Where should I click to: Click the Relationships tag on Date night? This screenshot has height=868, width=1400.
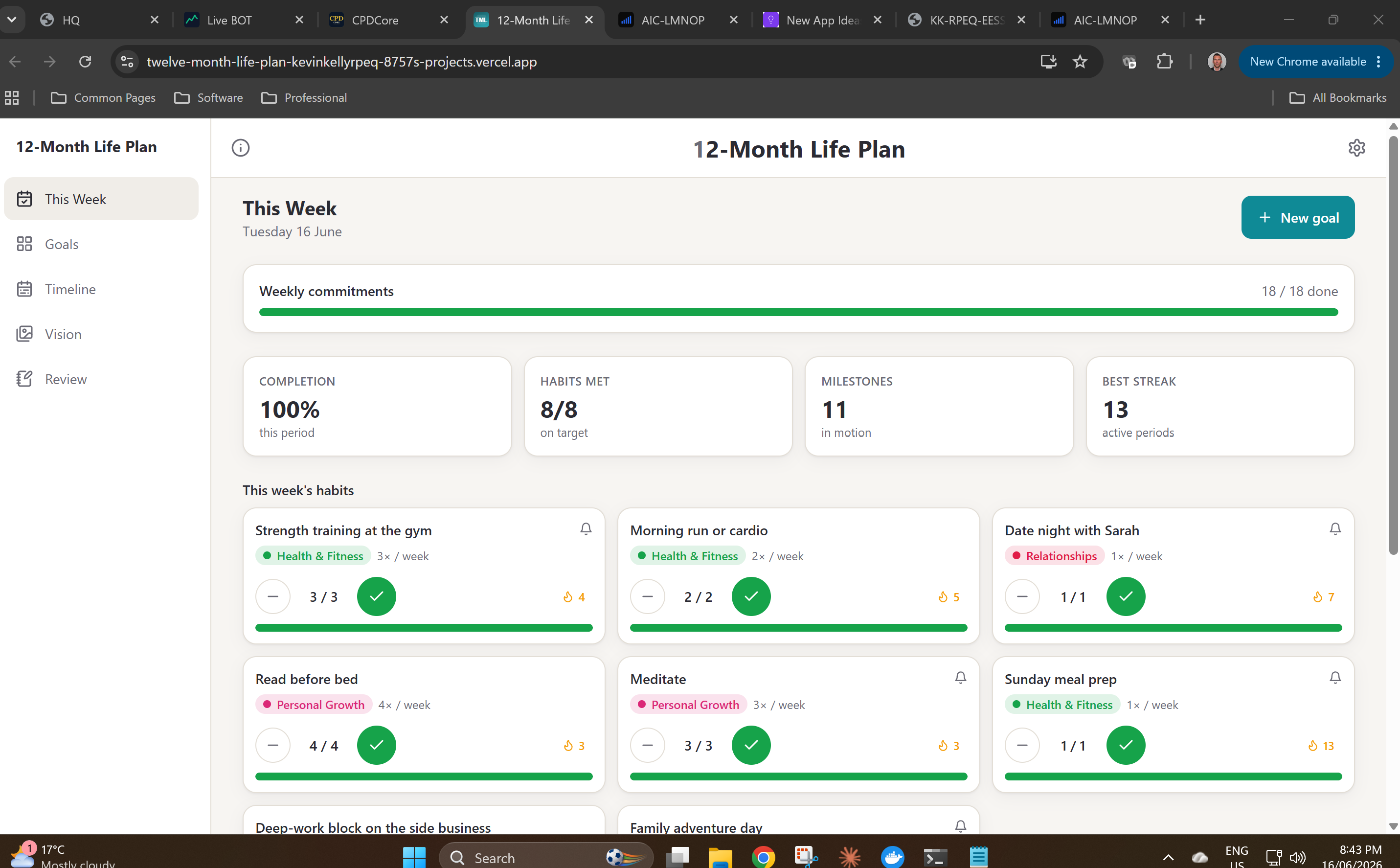point(1054,556)
